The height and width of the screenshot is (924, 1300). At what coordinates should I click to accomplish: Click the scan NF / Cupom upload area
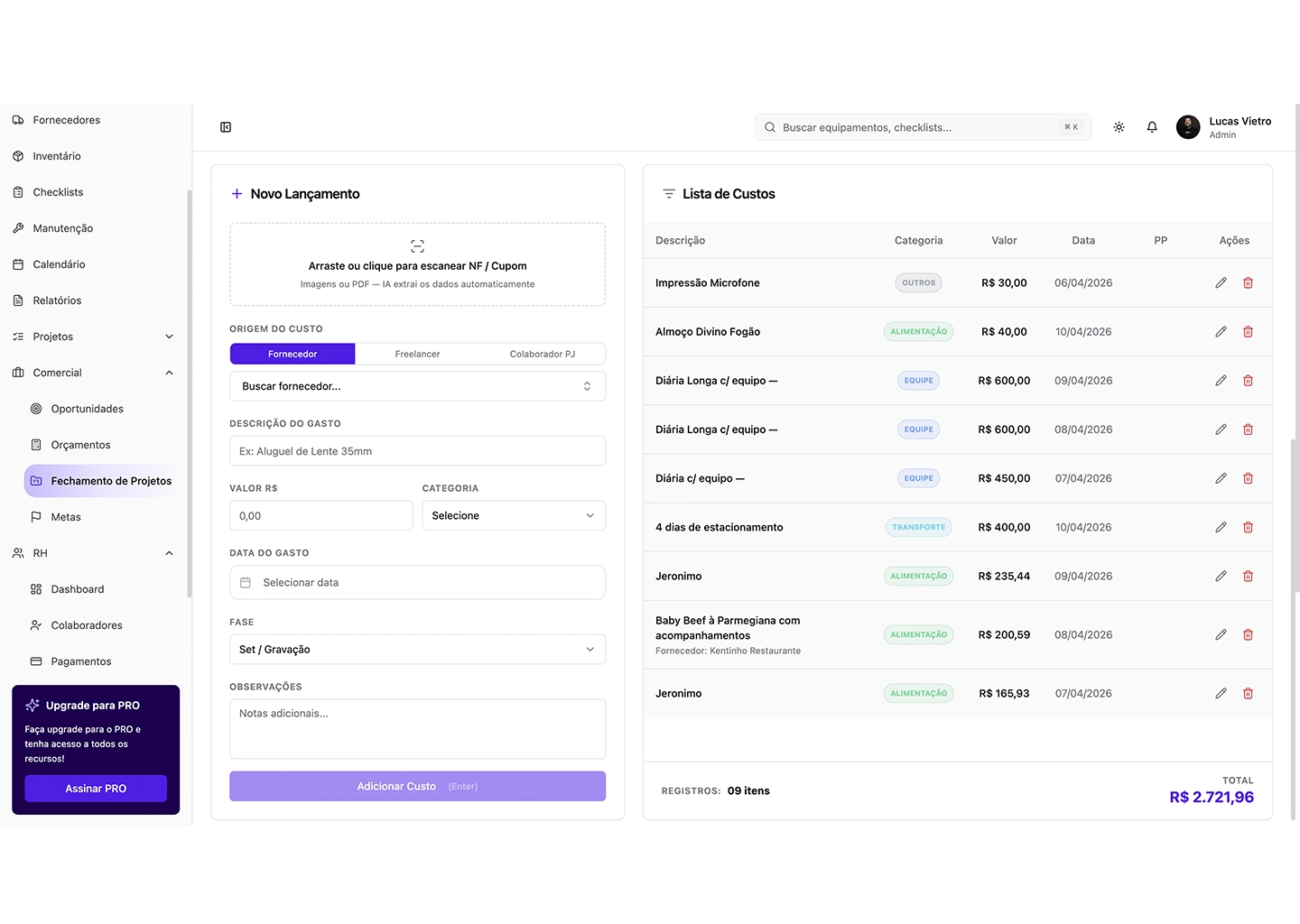click(x=417, y=264)
